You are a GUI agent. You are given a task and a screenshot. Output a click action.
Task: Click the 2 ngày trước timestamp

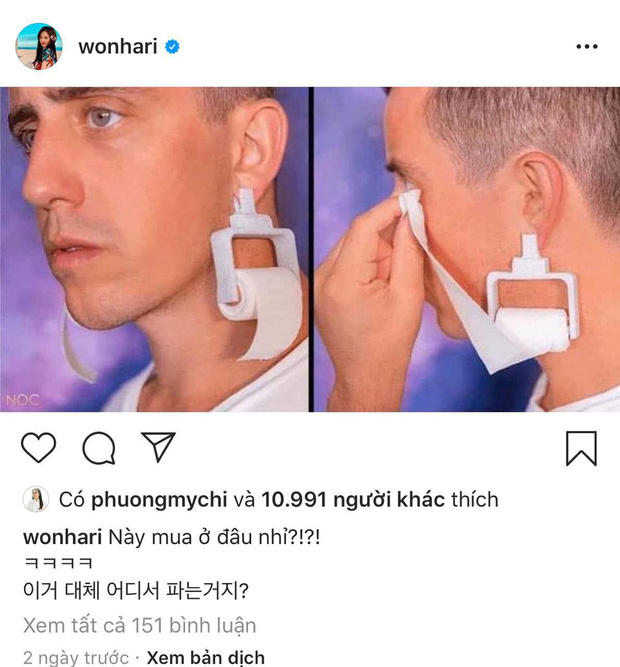pyautogui.click(x=76, y=658)
